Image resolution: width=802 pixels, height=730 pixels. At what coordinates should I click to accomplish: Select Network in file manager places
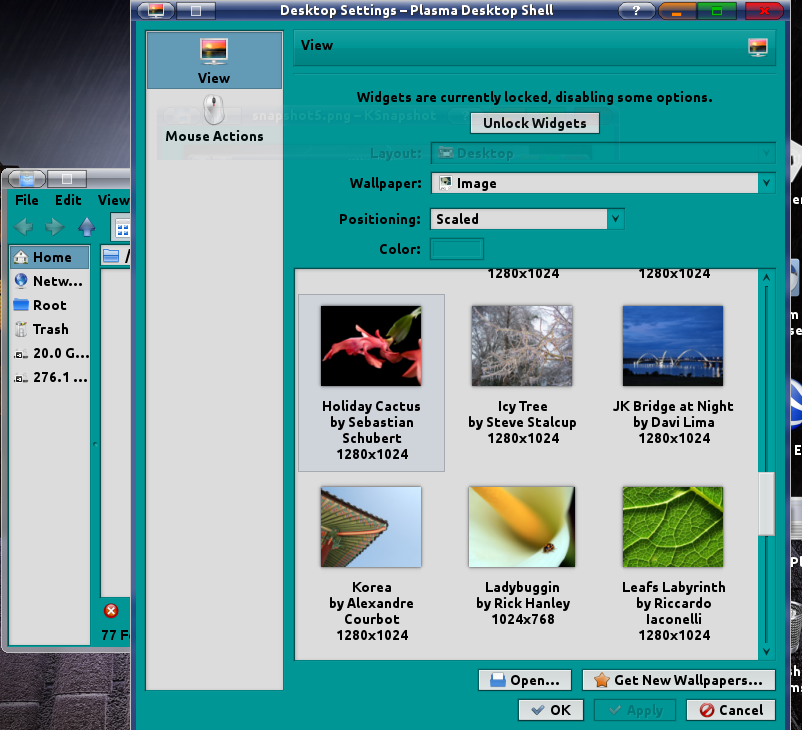coord(50,281)
